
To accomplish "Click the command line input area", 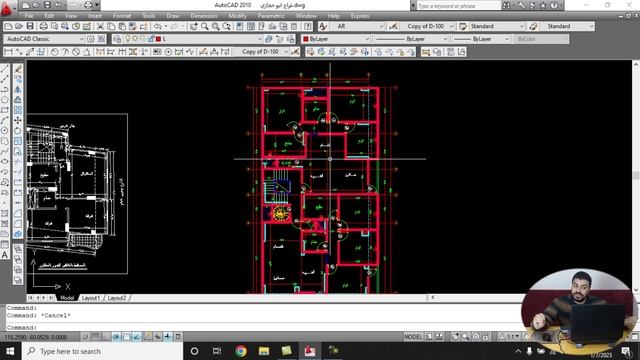I will click(x=263, y=327).
